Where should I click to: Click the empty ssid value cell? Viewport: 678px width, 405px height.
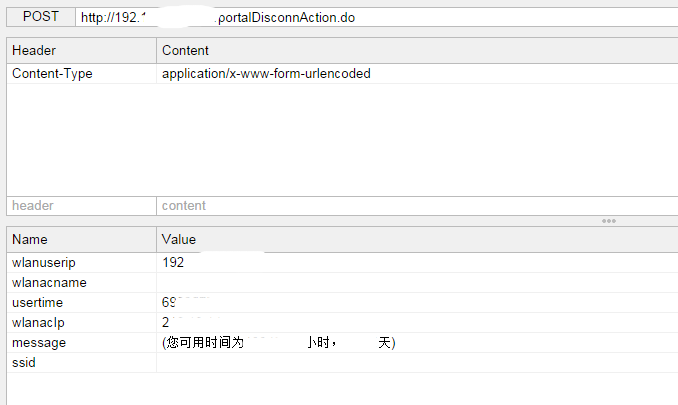coord(417,363)
